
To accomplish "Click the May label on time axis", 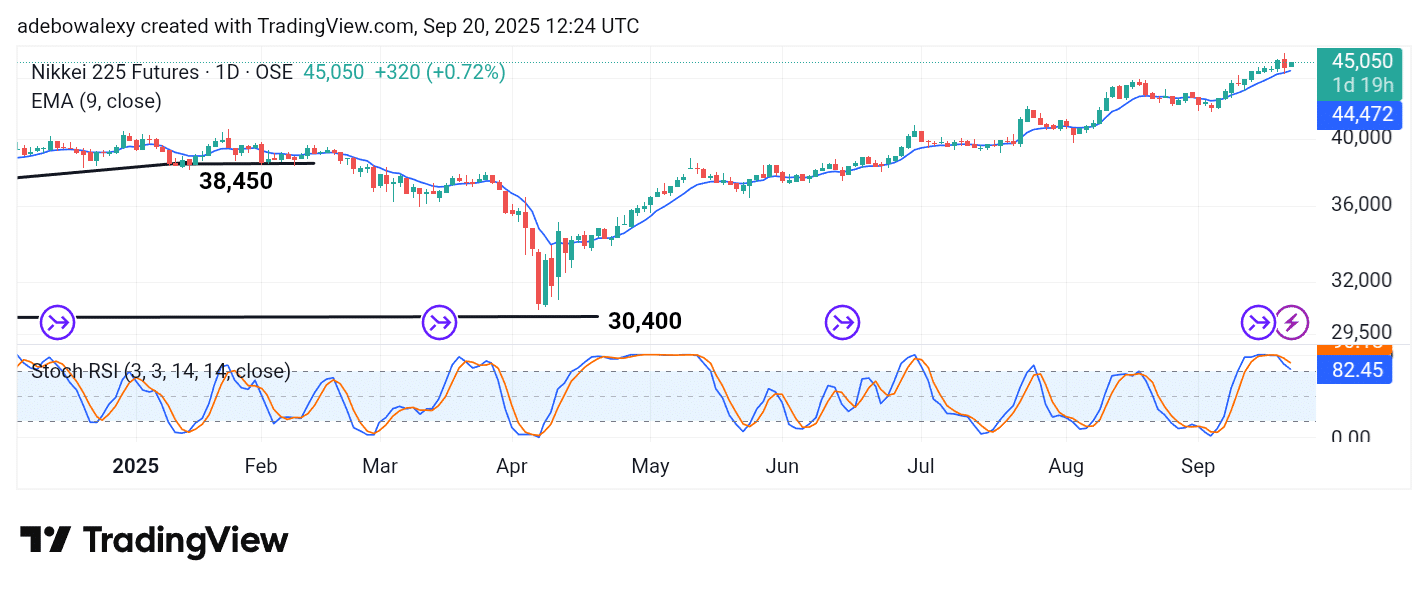I will pos(651,466).
